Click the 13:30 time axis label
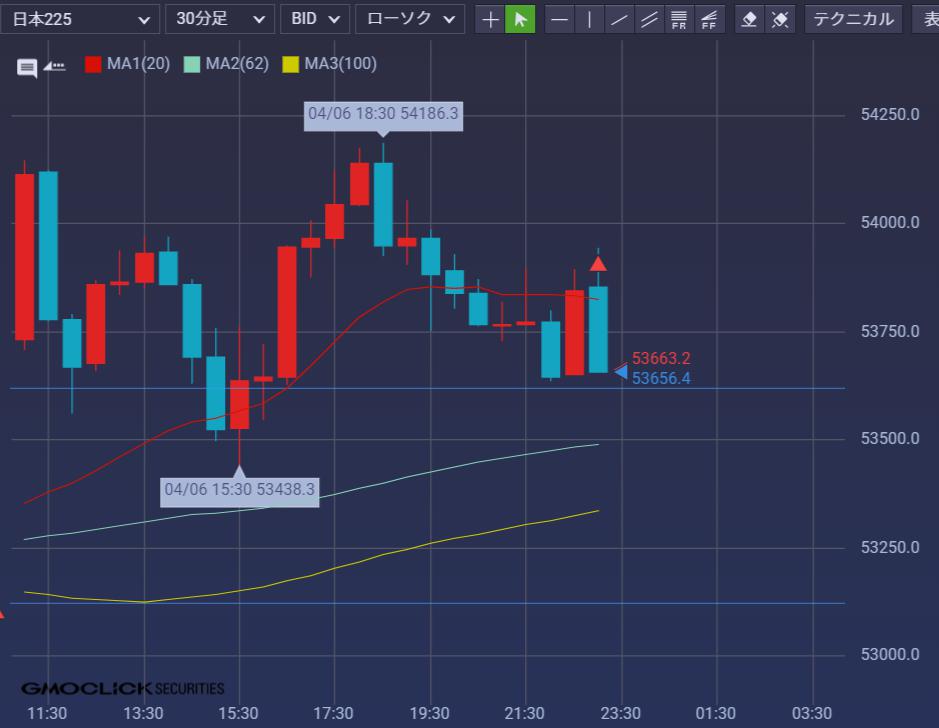 (x=143, y=714)
